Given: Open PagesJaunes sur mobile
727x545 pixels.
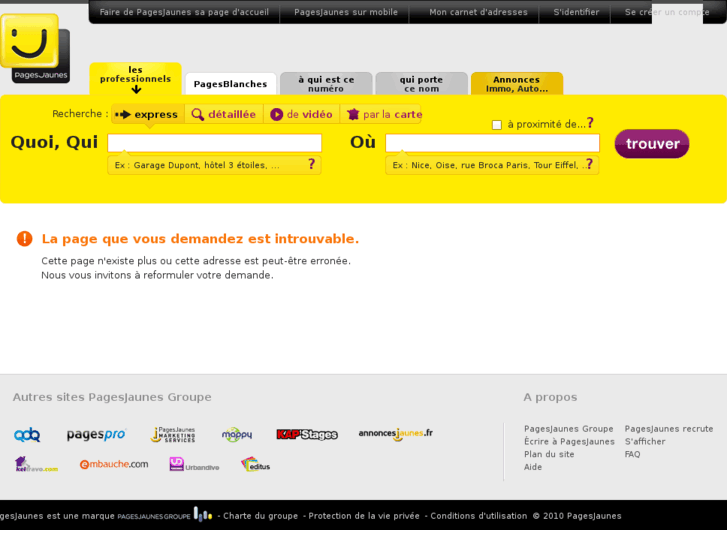Looking at the screenshot, I should [346, 12].
